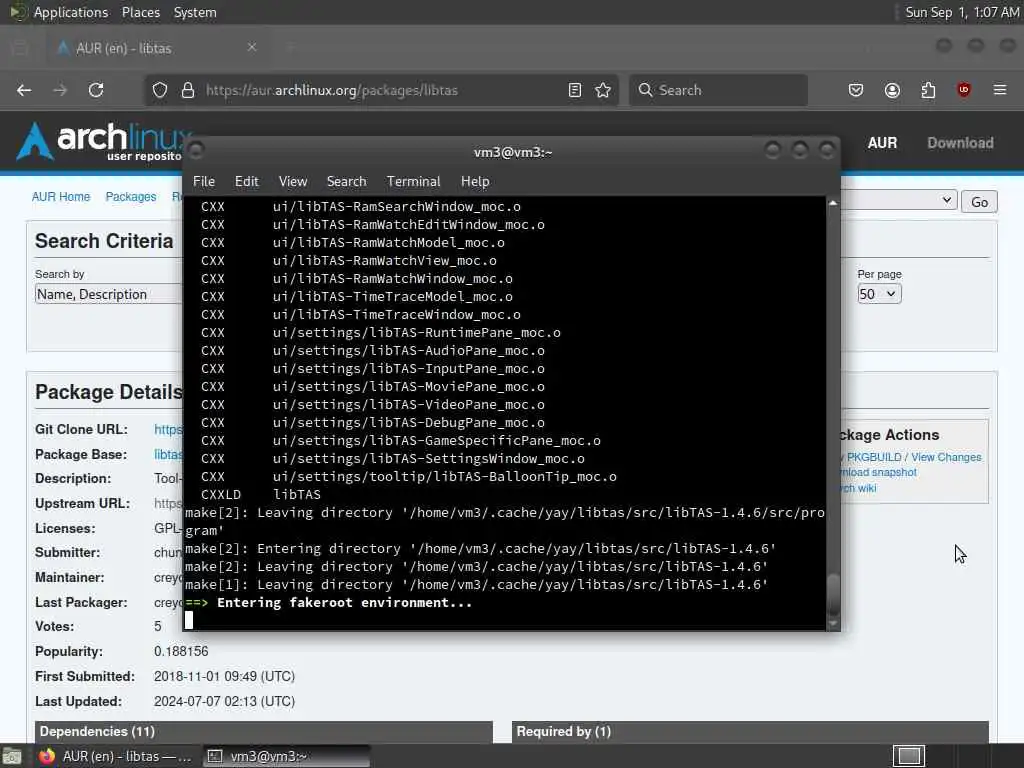The width and height of the screenshot is (1024, 768).
Task: Close the AUR (en) - libtas tab
Action: click(x=252, y=47)
